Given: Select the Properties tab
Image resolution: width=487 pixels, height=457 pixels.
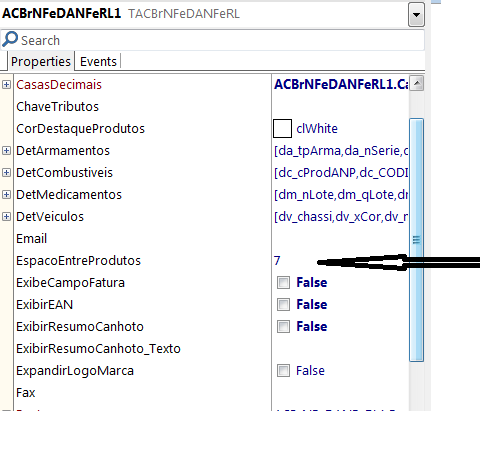Looking at the screenshot, I should tap(41, 62).
